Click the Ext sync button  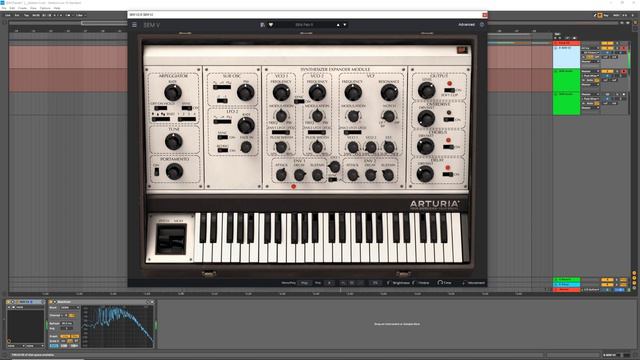(x=17, y=15)
